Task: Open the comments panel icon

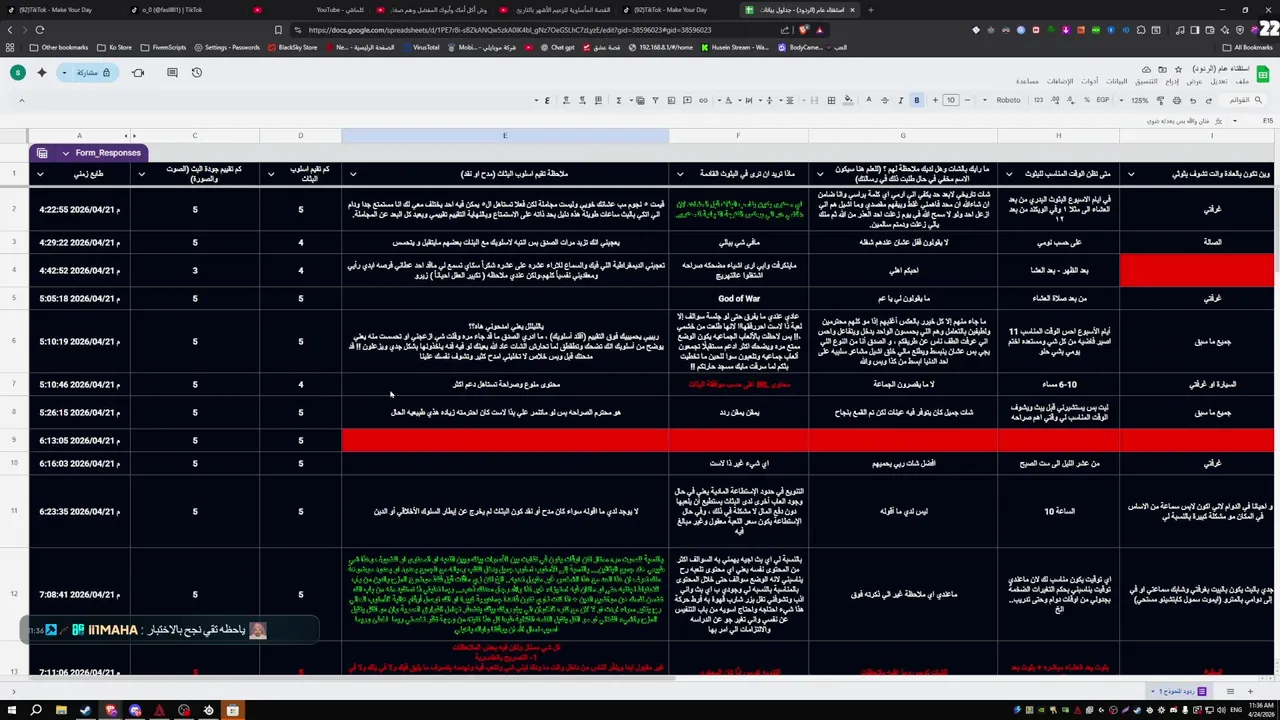Action: pyautogui.click(x=172, y=72)
